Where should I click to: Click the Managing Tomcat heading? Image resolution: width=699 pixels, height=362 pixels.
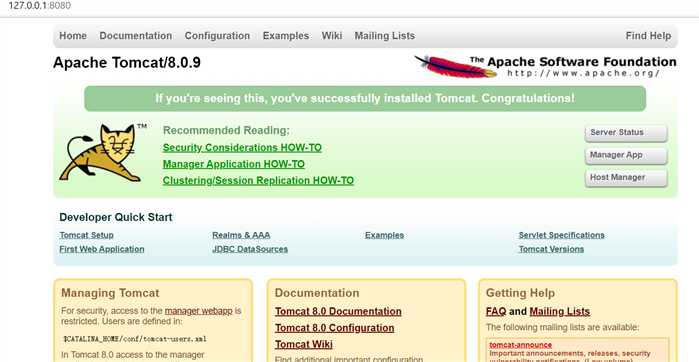(x=110, y=293)
